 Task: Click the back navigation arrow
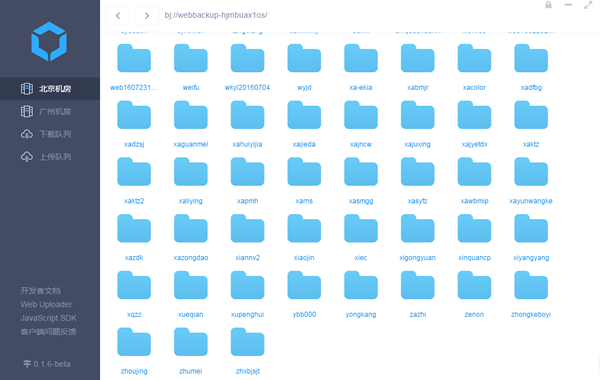tap(118, 16)
